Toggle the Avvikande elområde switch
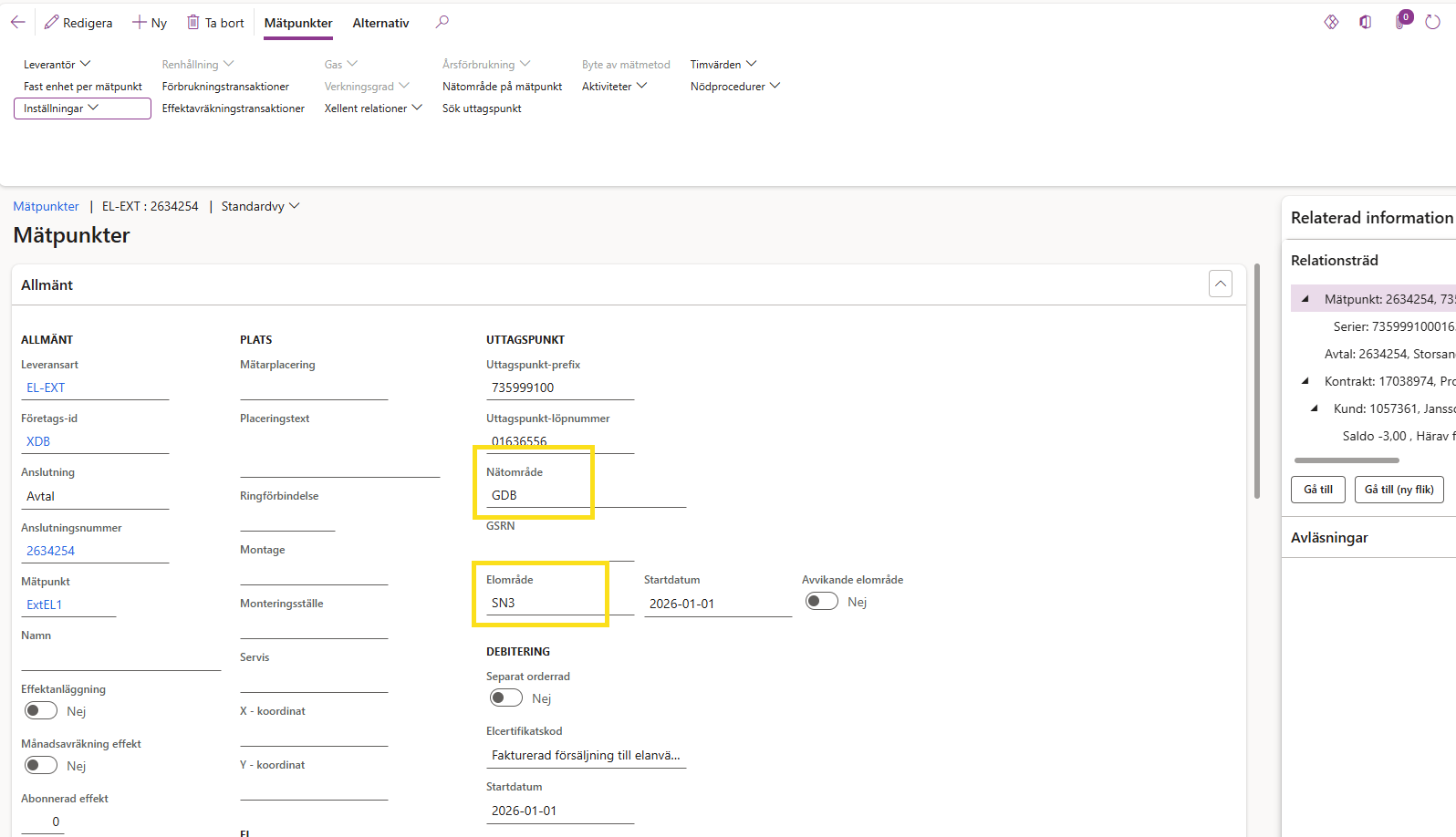The image size is (1456, 837). pyautogui.click(x=822, y=602)
